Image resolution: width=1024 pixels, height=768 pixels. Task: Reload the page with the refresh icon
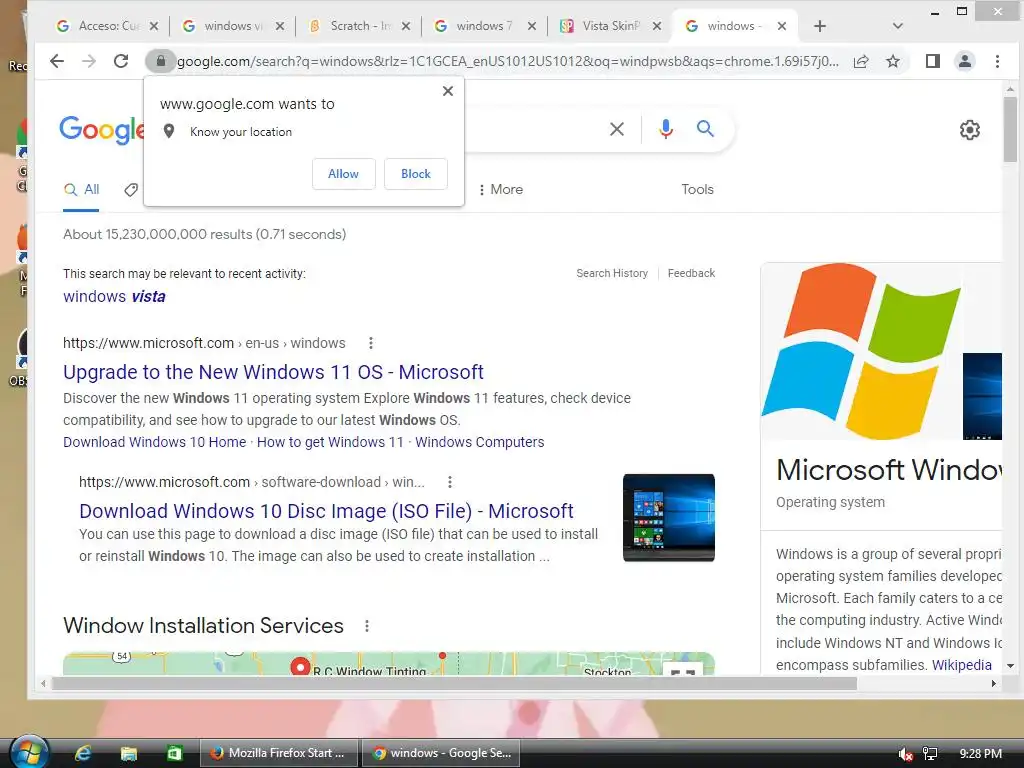tap(121, 61)
